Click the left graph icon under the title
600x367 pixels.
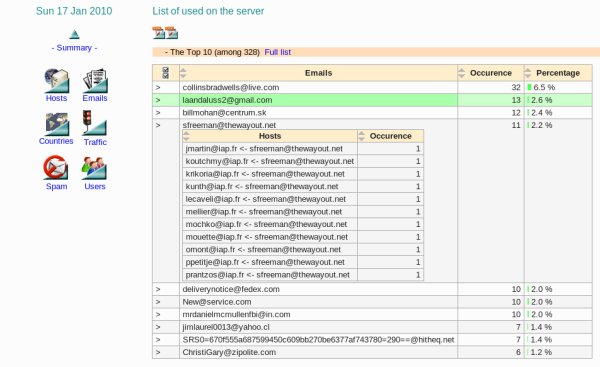(x=158, y=33)
